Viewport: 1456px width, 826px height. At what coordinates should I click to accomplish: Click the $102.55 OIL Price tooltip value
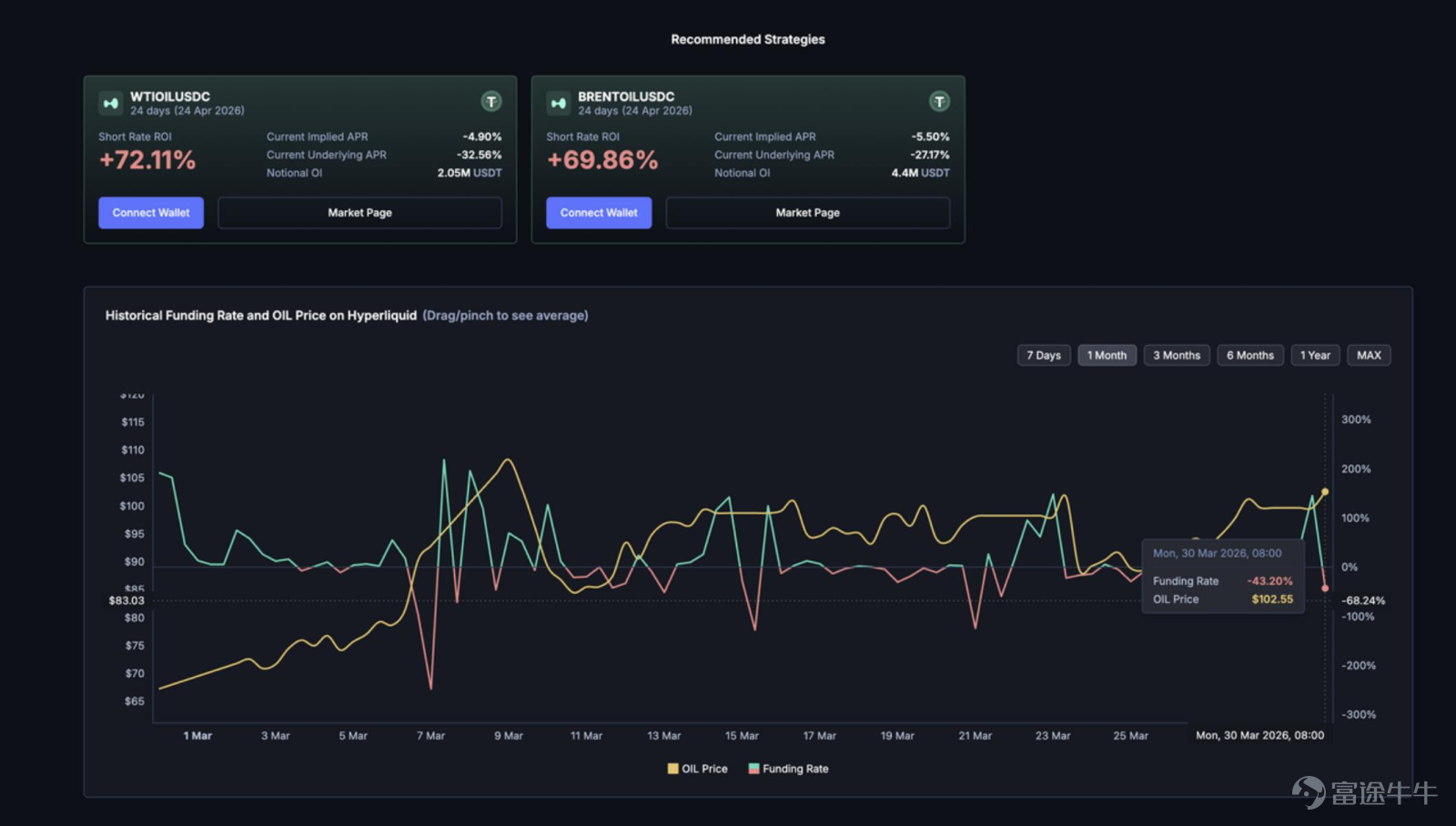pos(1272,599)
